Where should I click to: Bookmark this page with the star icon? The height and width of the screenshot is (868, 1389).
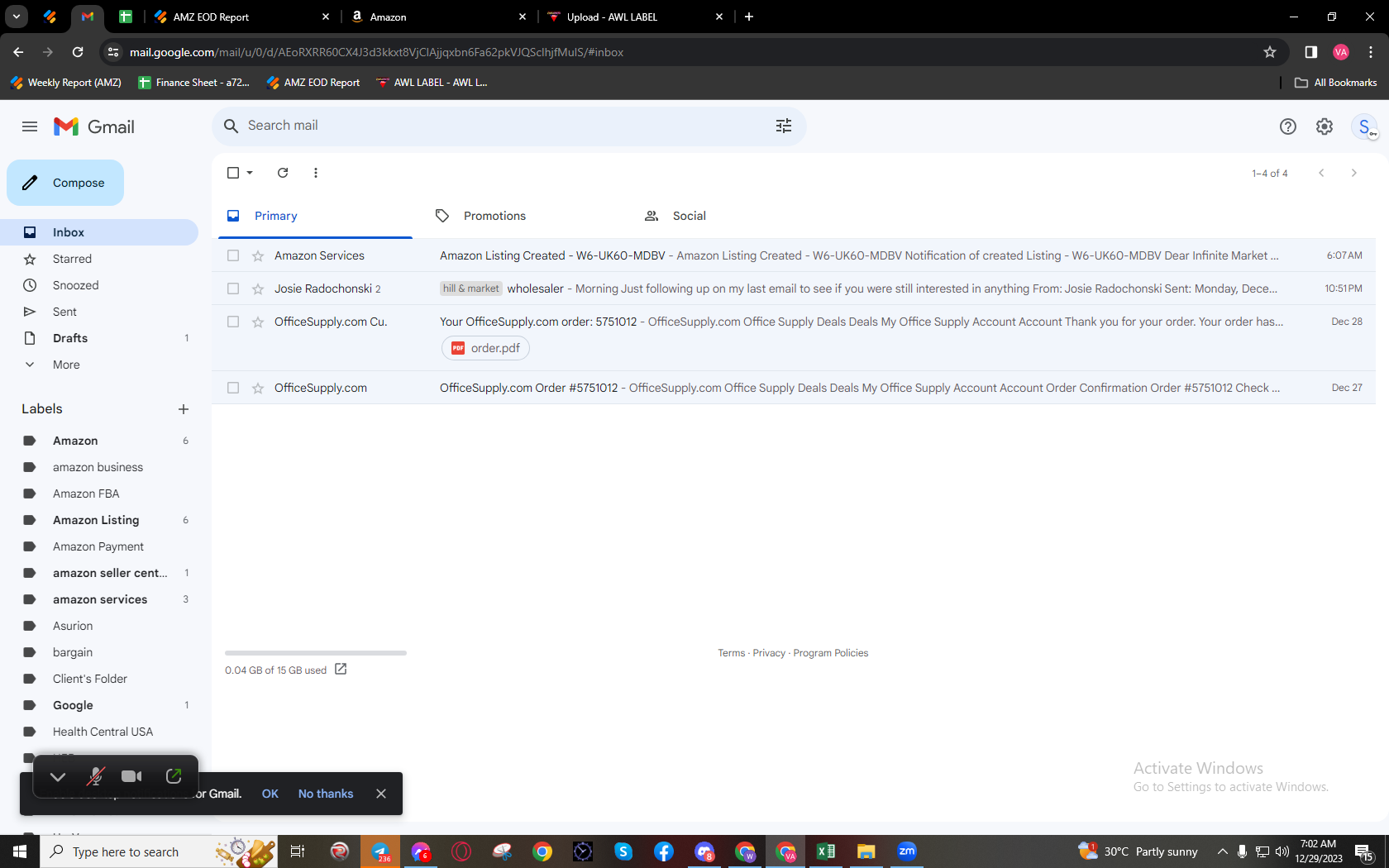click(1270, 52)
